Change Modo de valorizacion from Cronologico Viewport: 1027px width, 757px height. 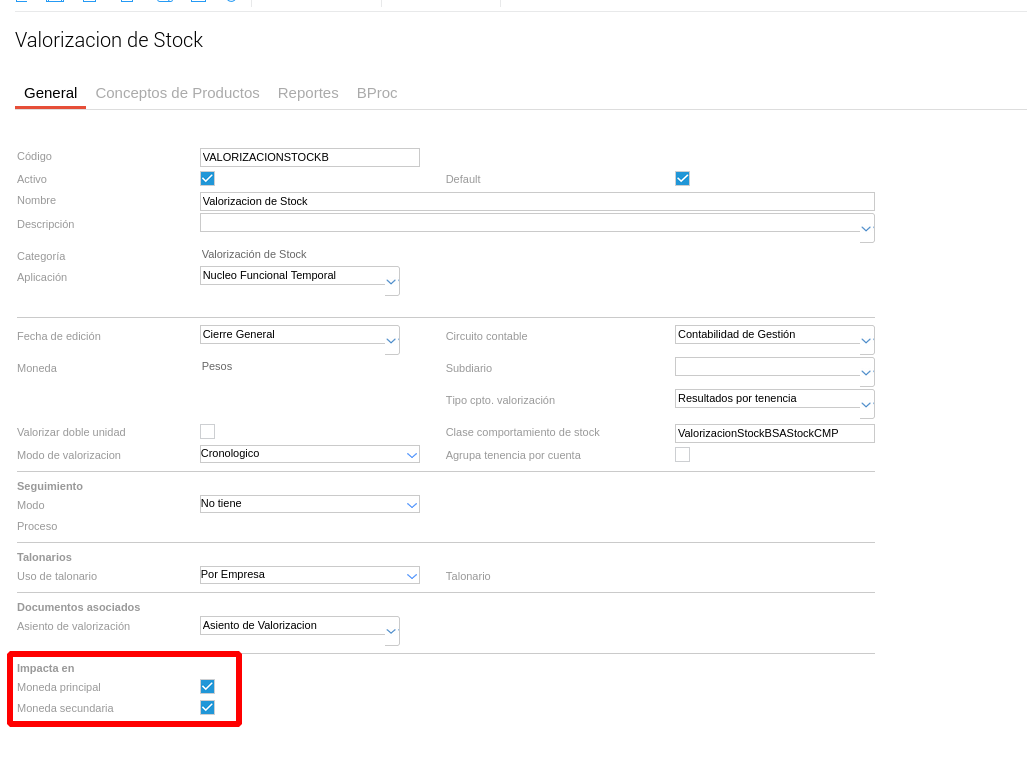pos(411,455)
